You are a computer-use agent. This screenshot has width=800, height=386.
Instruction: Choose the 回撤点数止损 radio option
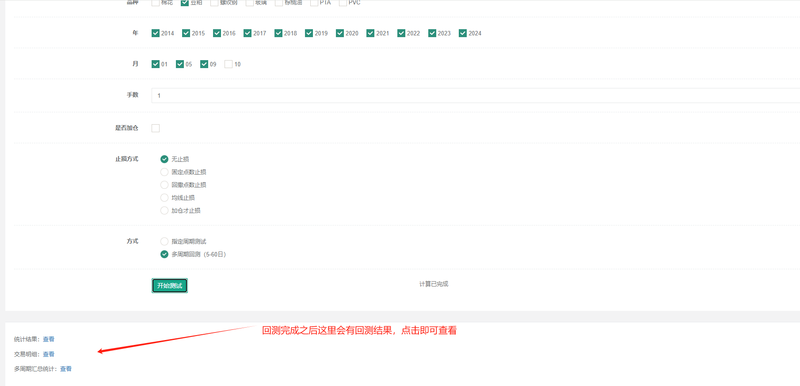164,185
